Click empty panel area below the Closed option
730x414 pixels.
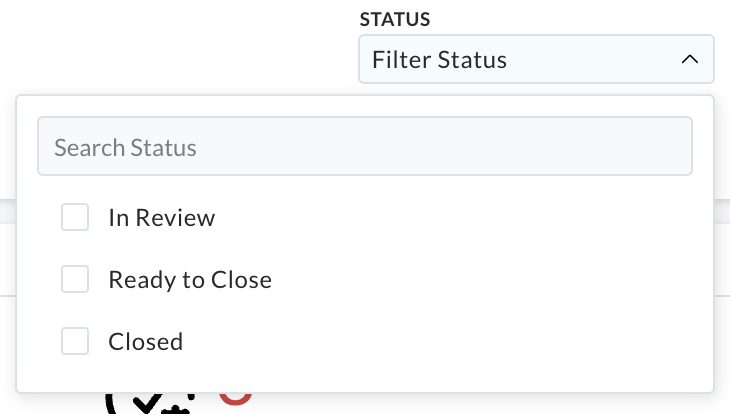[x=365, y=376]
